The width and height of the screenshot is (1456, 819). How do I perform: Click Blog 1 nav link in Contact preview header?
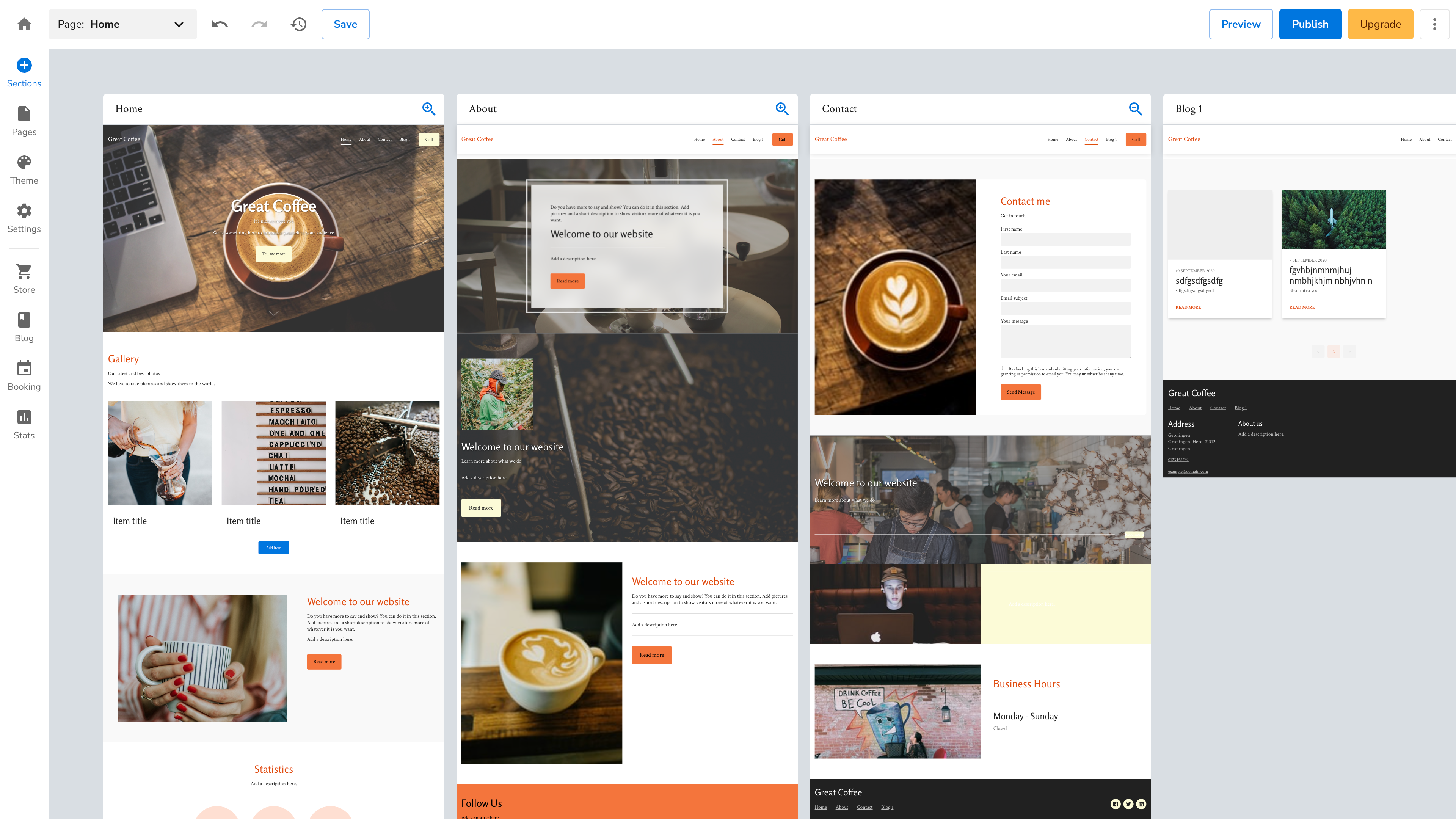point(1111,139)
